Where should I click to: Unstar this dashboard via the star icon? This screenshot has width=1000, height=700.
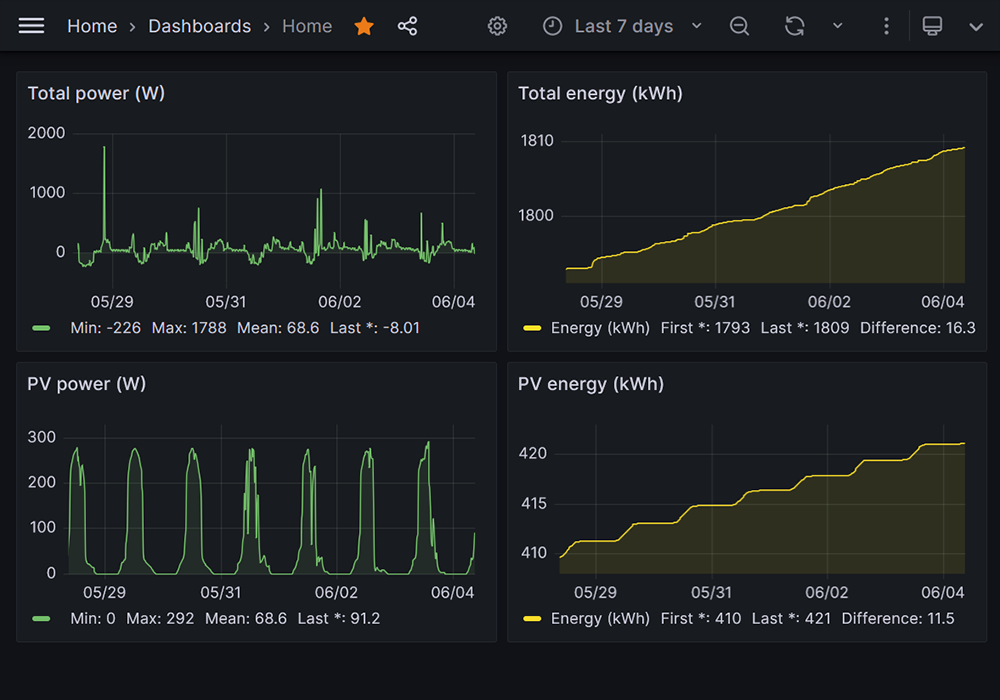364,27
